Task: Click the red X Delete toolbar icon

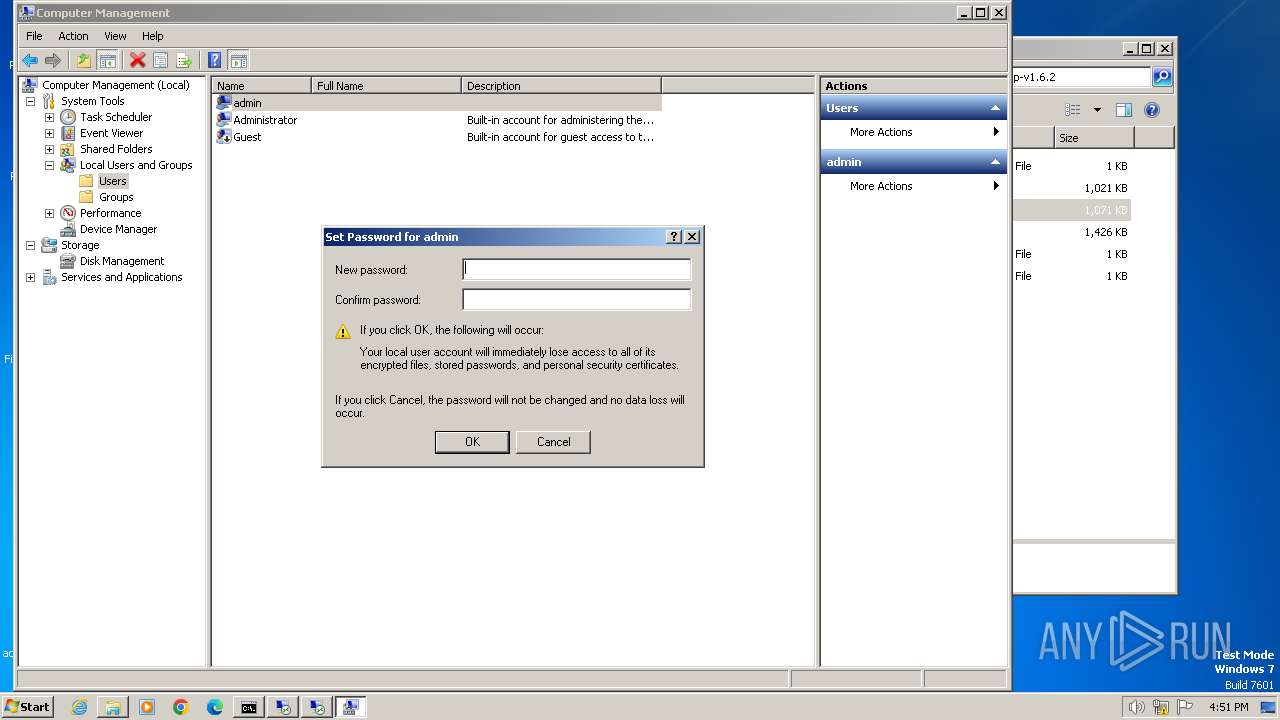Action: tap(138, 60)
